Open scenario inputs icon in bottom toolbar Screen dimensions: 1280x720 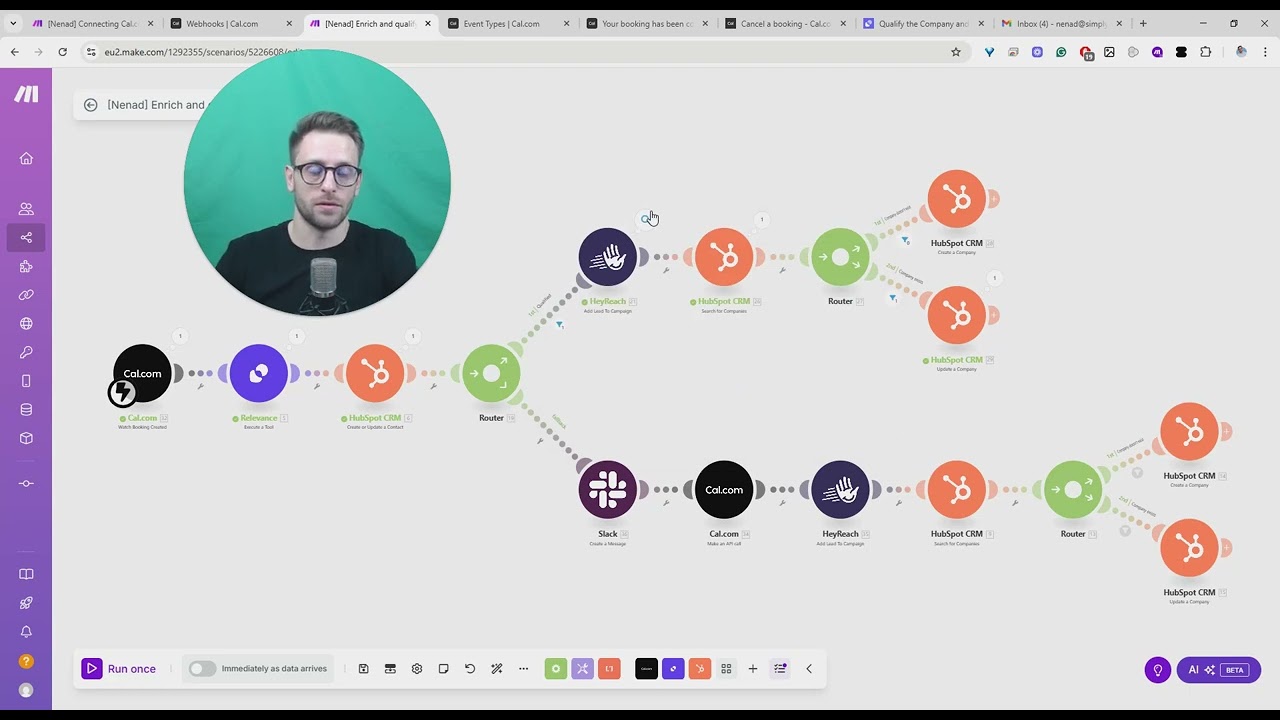[x=390, y=669]
